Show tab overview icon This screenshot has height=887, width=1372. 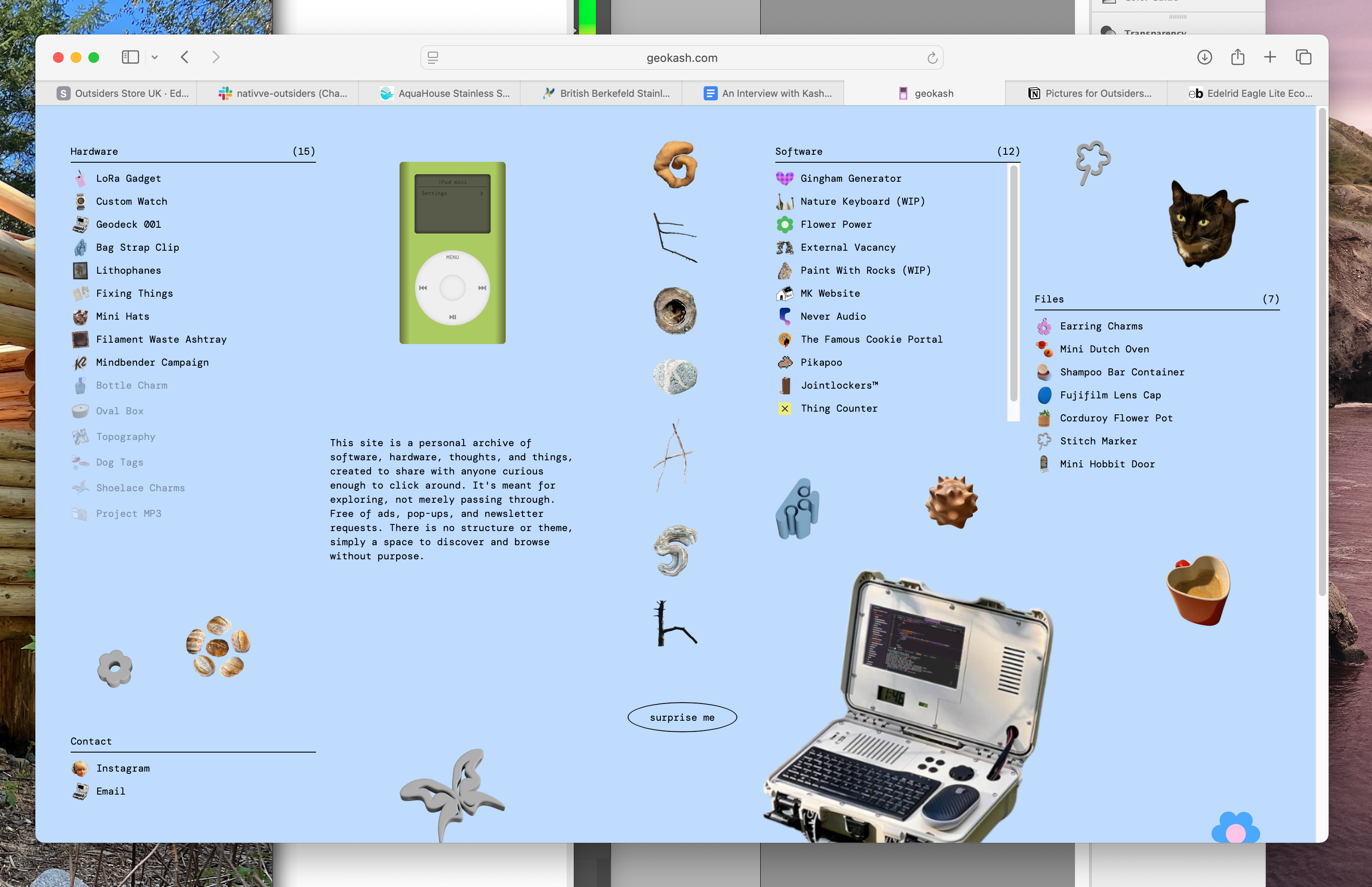tap(1303, 57)
